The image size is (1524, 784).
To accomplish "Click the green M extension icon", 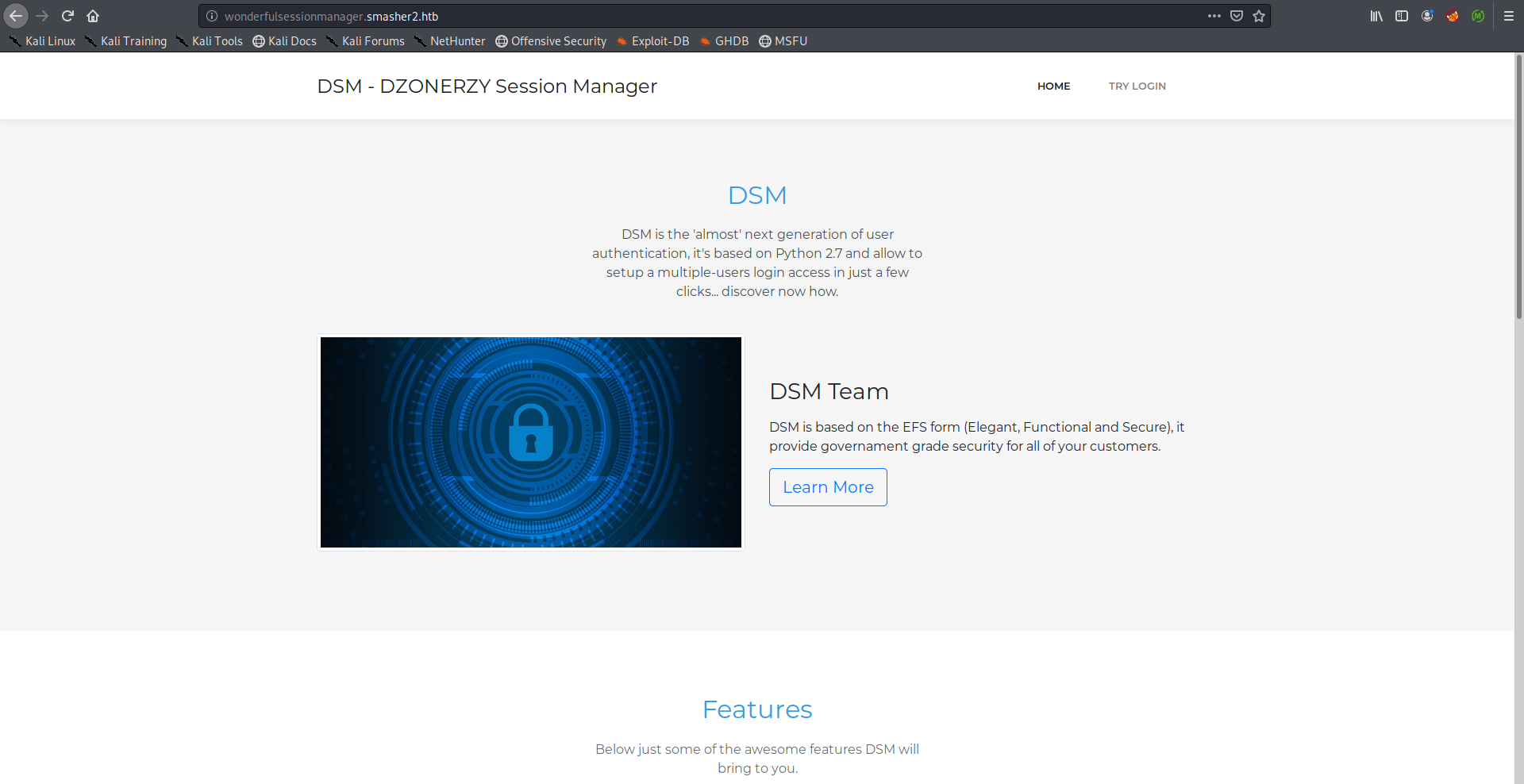I will (1478, 16).
